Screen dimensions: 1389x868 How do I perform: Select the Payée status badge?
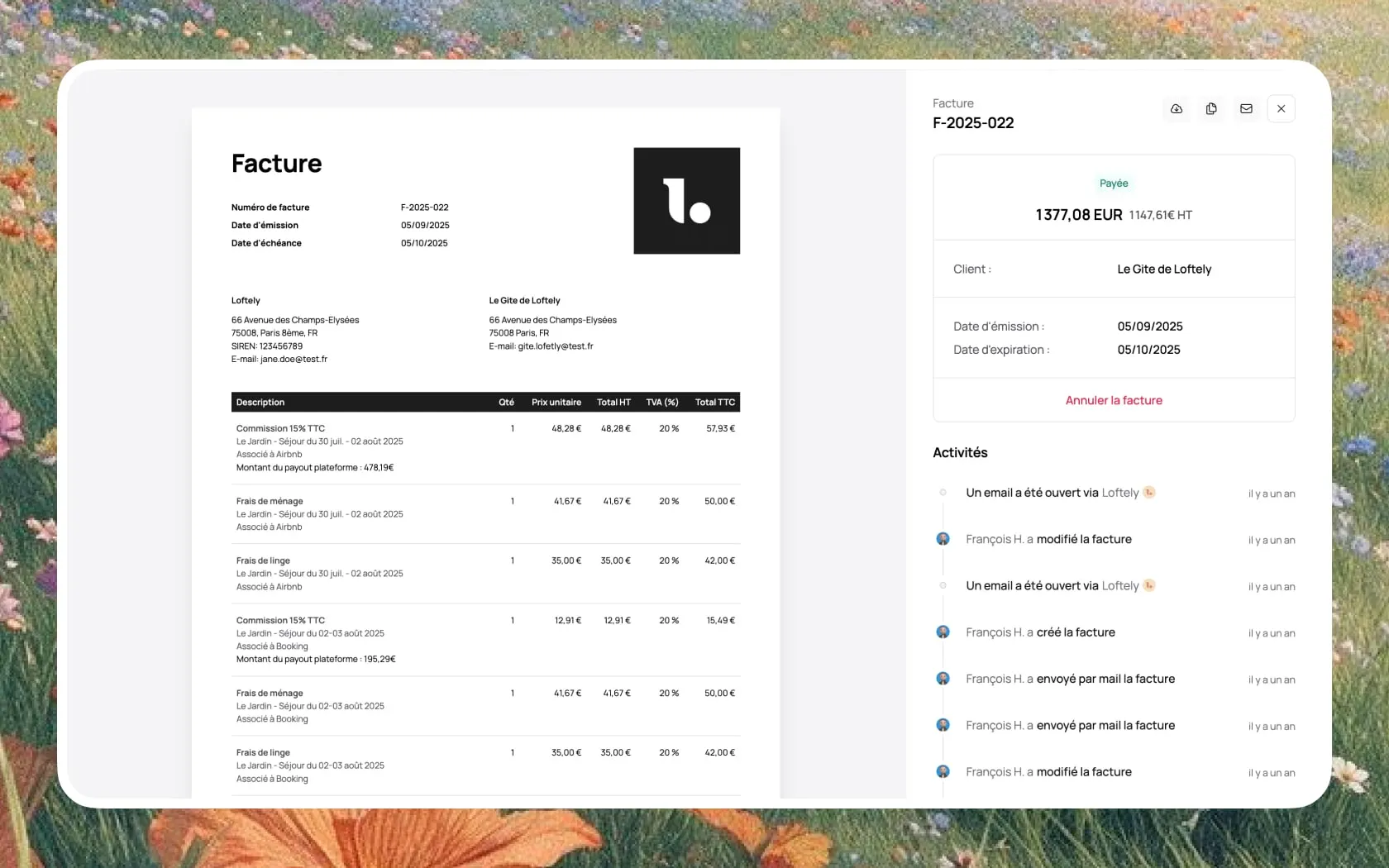click(x=1114, y=184)
